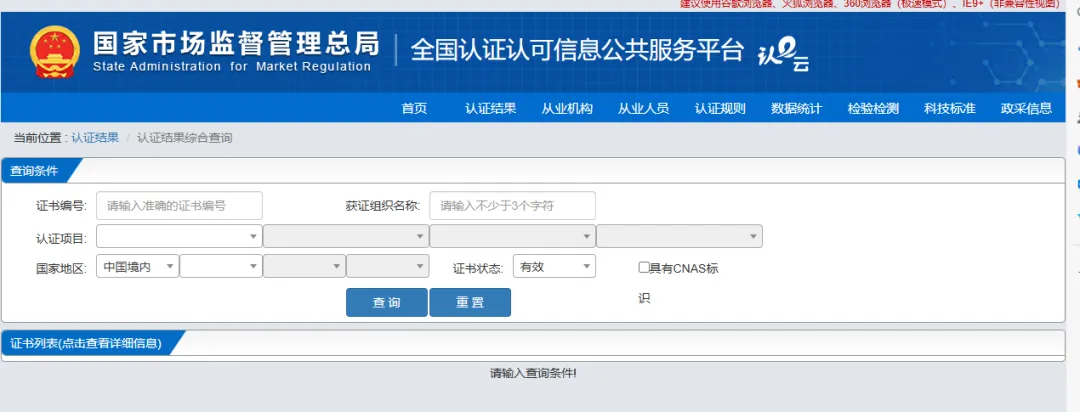This screenshot has width=1080, height=412.
Task: Expand the fourth 认证项目 dropdown
Action: point(679,236)
